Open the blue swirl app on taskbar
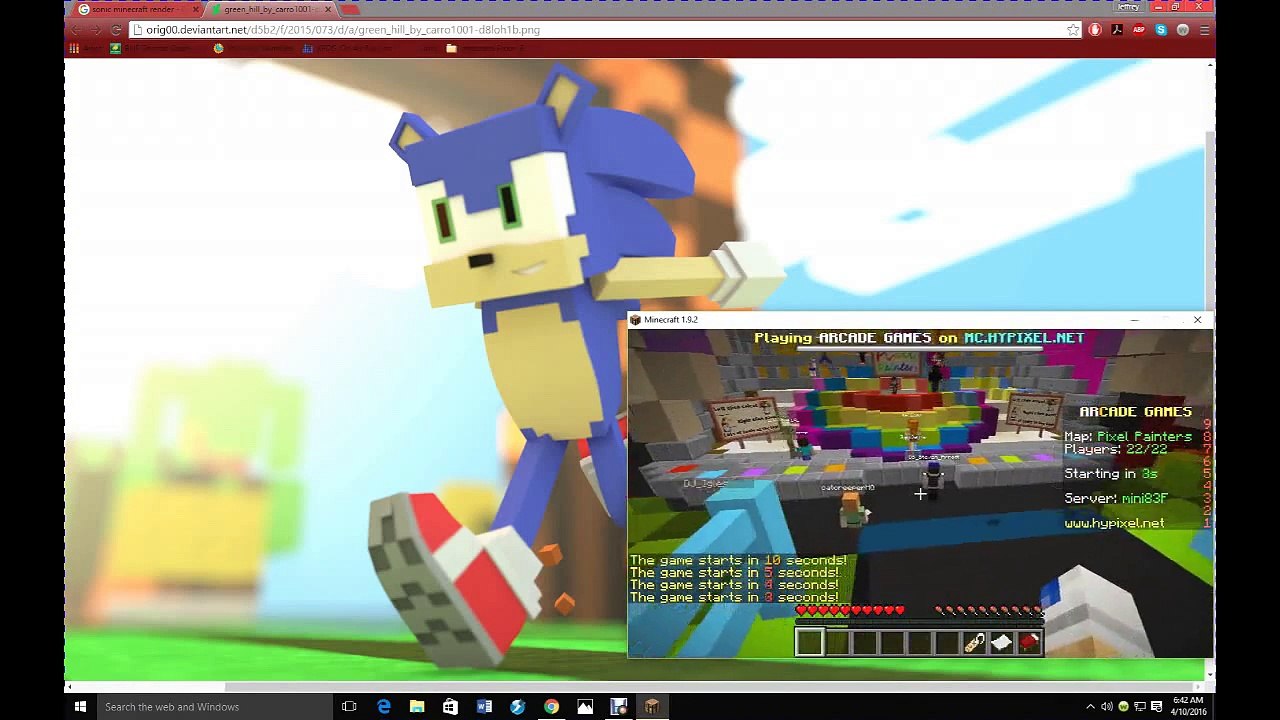 (x=517, y=707)
